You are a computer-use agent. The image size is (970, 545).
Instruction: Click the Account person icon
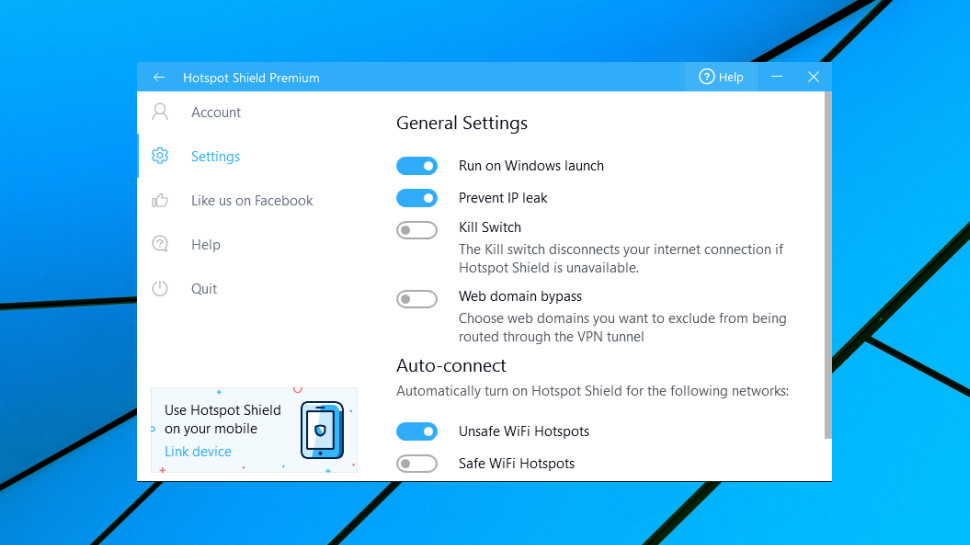pyautogui.click(x=160, y=112)
